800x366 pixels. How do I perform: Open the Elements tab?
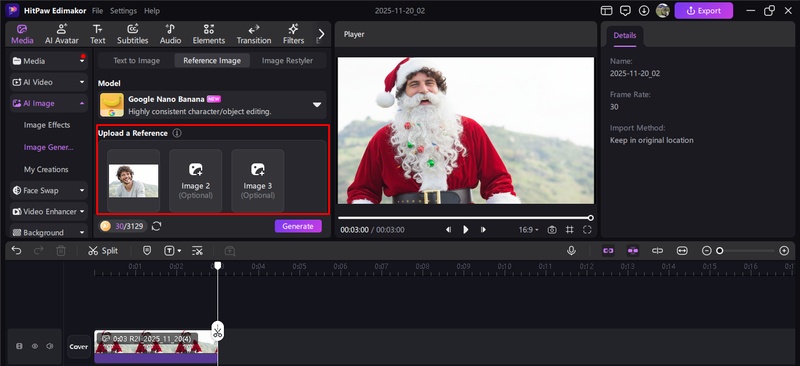coord(209,34)
